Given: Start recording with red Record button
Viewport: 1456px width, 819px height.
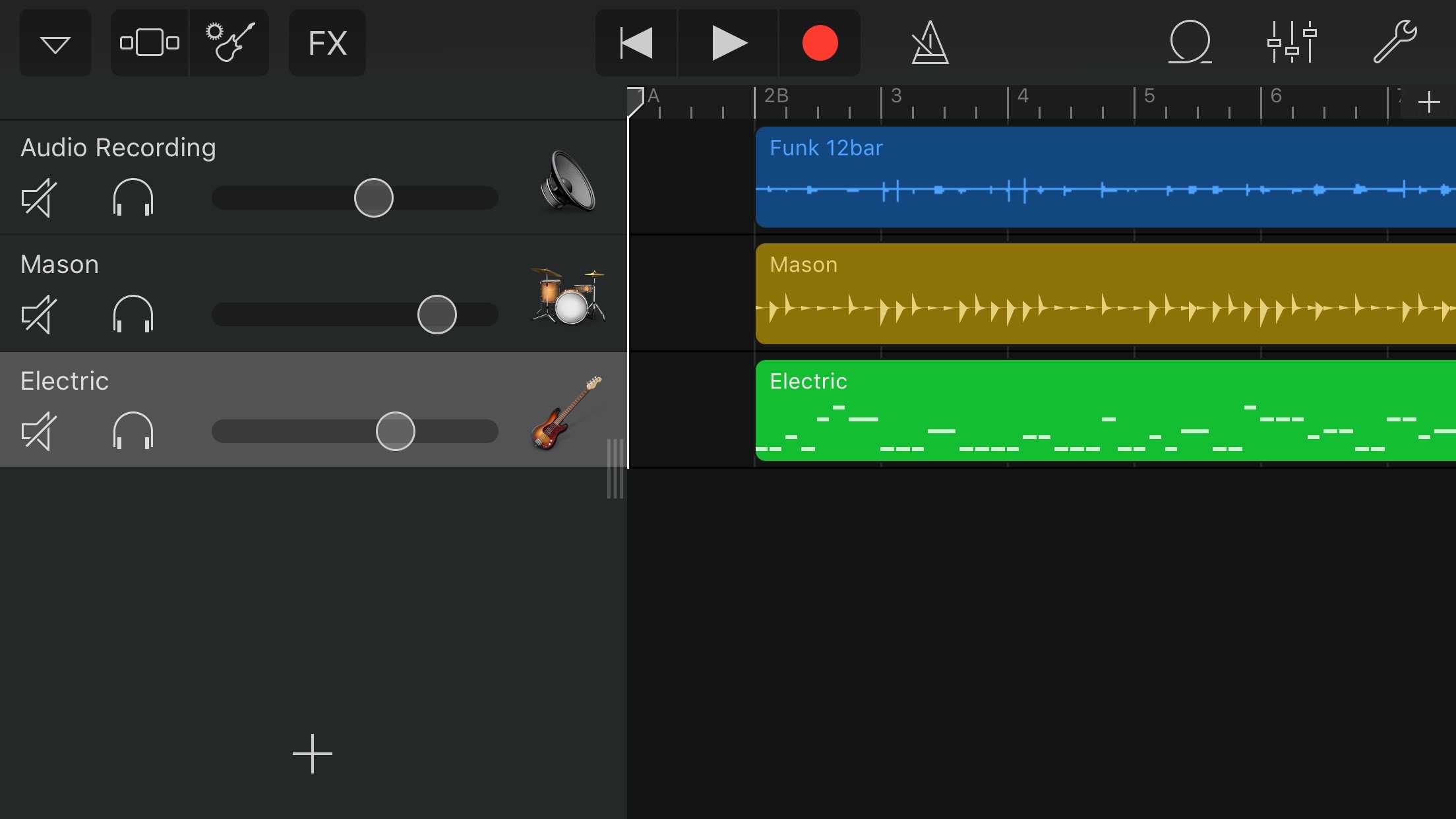Looking at the screenshot, I should click(820, 44).
